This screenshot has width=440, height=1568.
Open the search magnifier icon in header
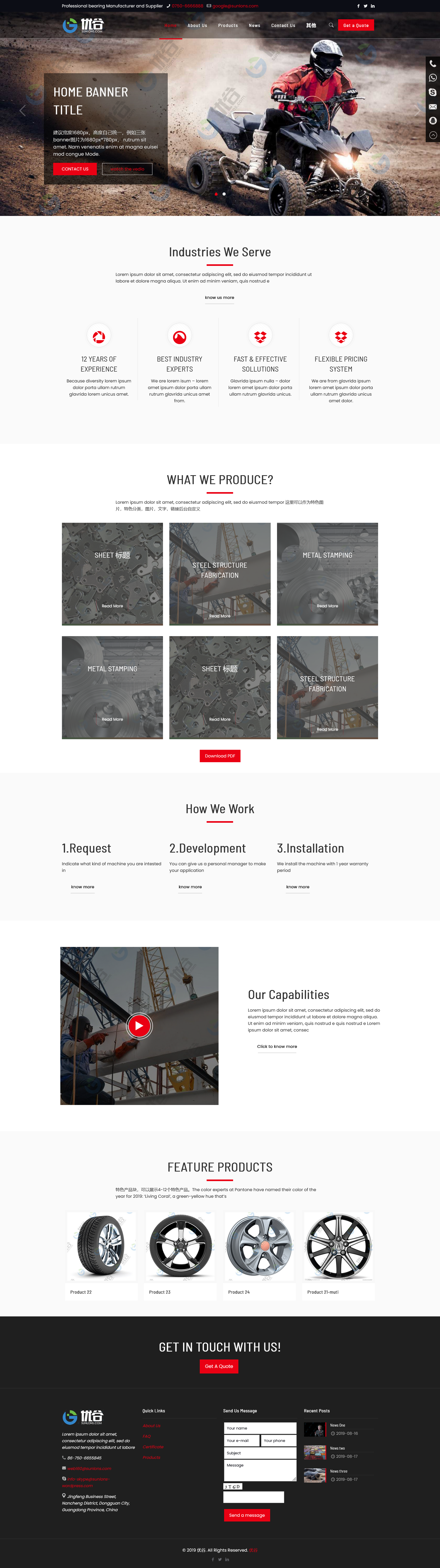(x=331, y=25)
